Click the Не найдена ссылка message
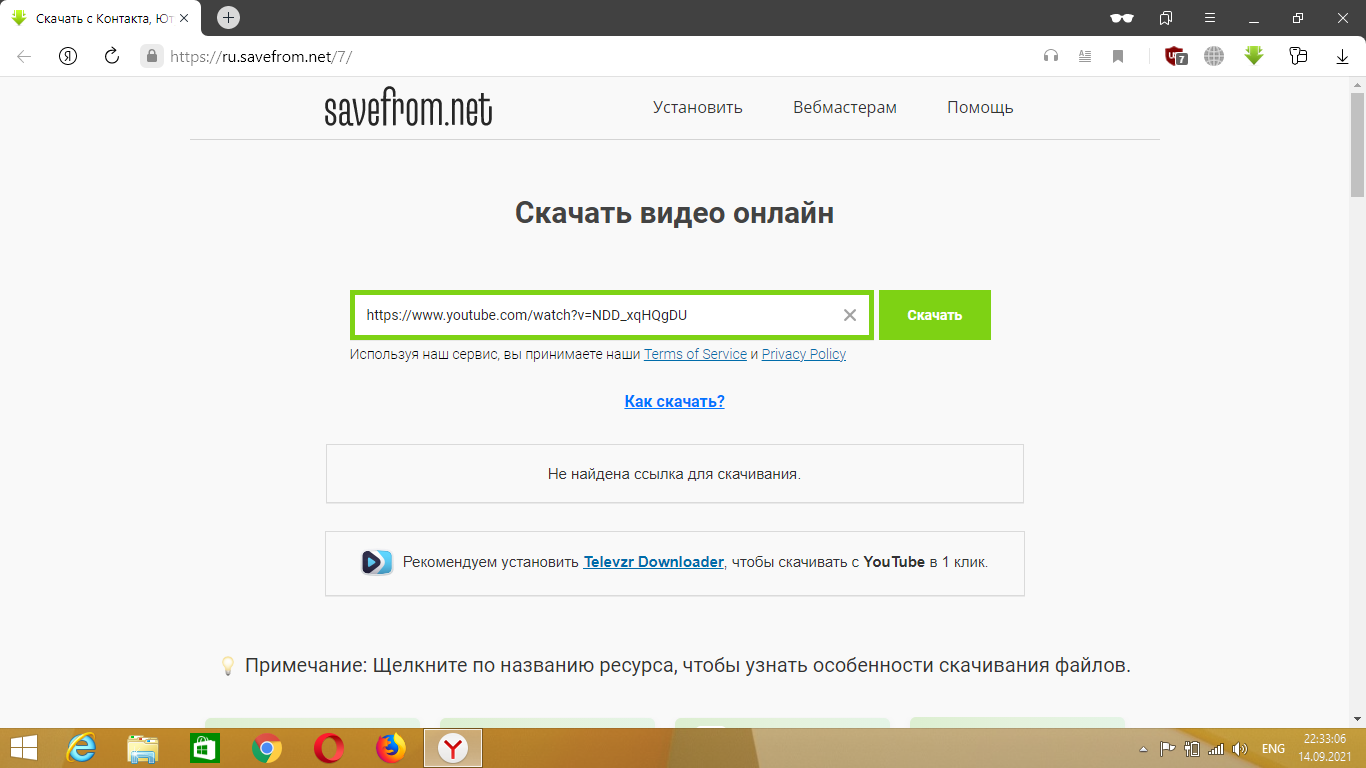Image resolution: width=1366 pixels, height=768 pixels. coord(674,474)
